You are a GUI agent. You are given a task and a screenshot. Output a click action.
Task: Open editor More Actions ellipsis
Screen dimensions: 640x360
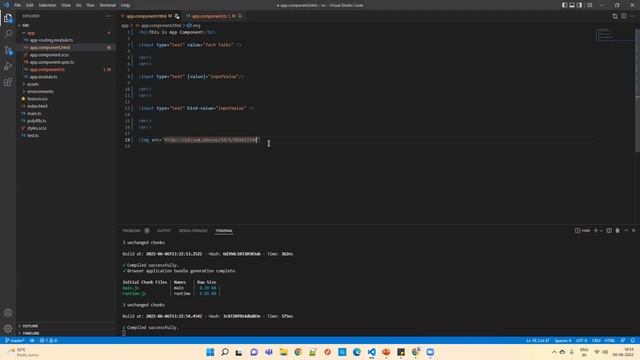point(632,16)
